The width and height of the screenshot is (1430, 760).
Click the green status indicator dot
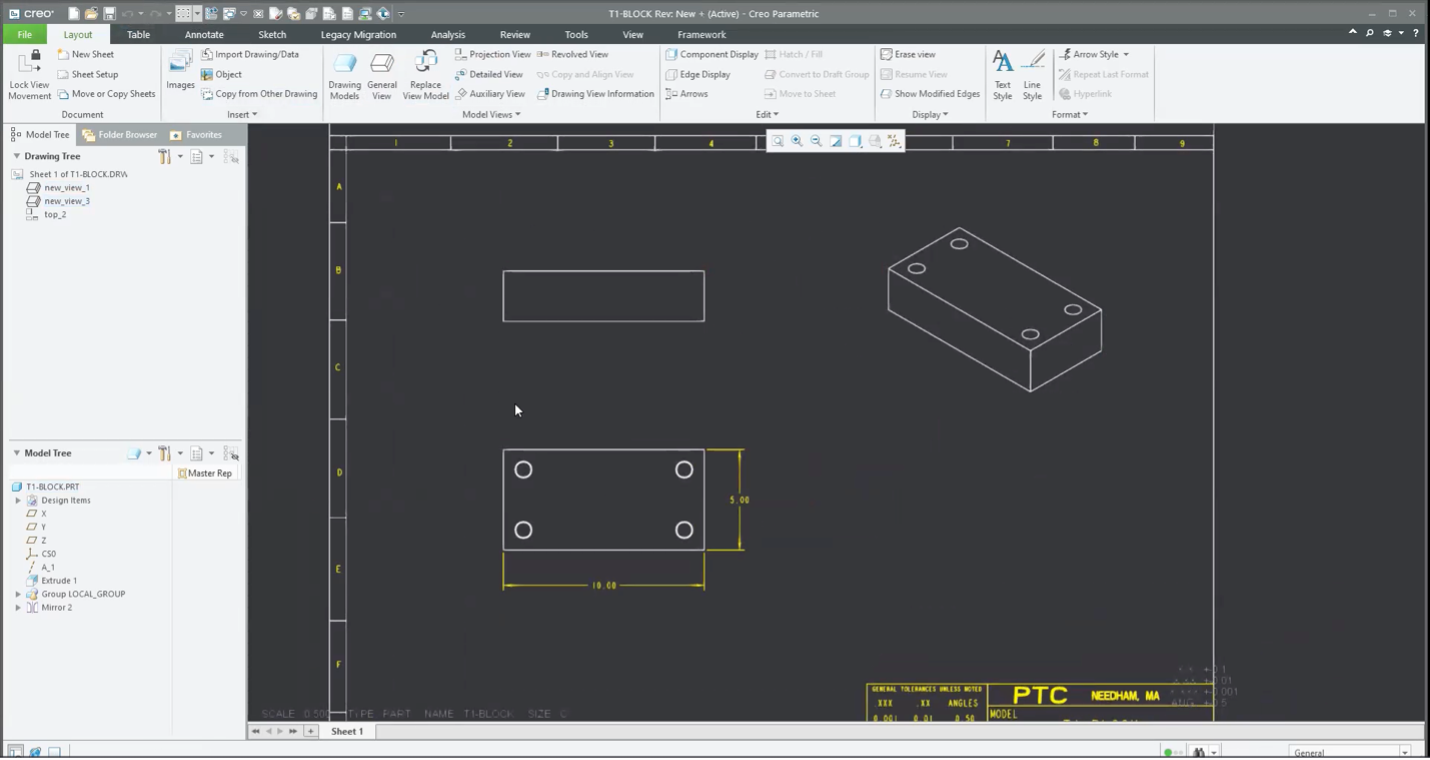click(x=1167, y=751)
